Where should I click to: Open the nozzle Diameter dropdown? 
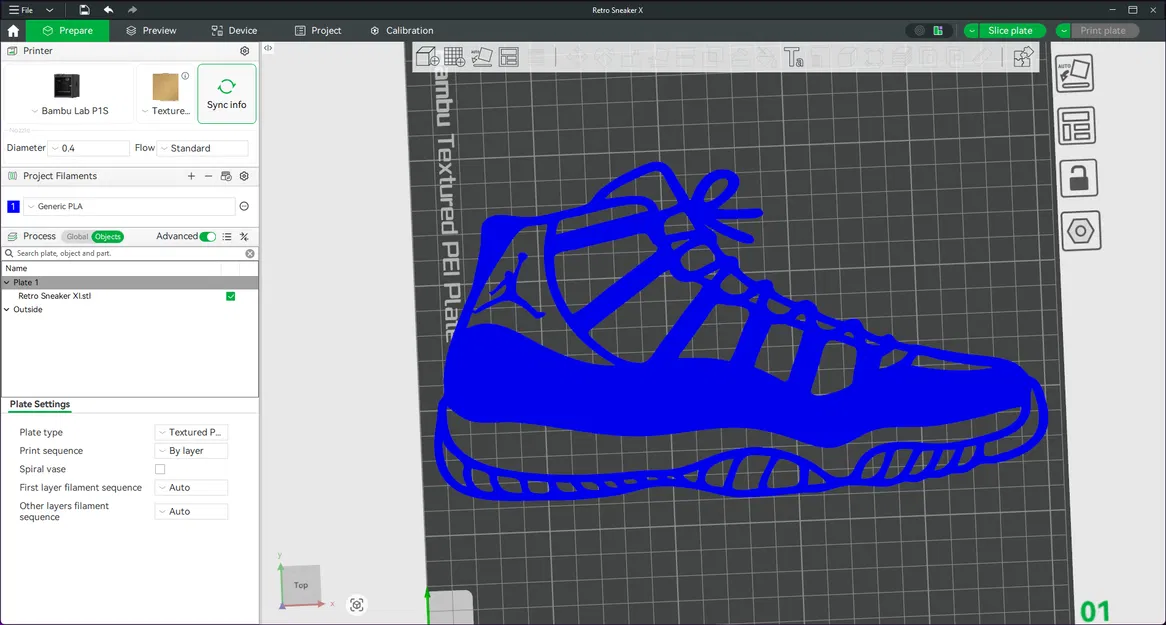coord(90,148)
